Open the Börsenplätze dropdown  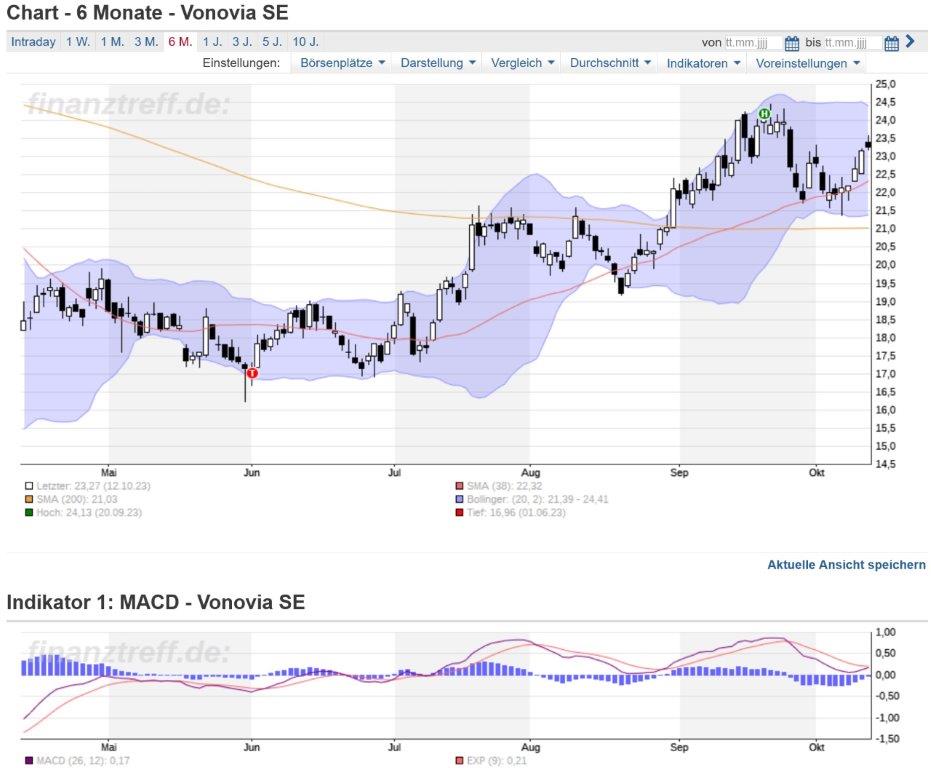point(342,63)
